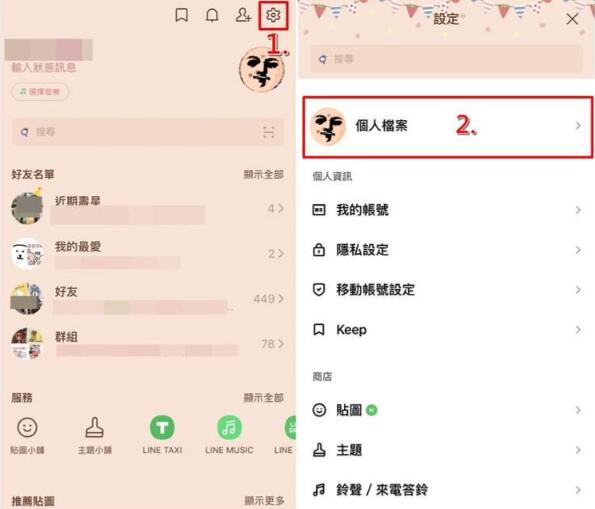The height and width of the screenshot is (509, 595).
Task: Open 隱私設定 privacy settings
Action: click(x=446, y=250)
